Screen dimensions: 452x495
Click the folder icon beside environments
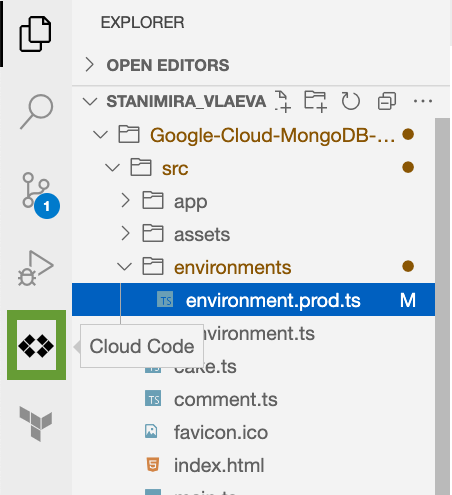[x=153, y=266]
